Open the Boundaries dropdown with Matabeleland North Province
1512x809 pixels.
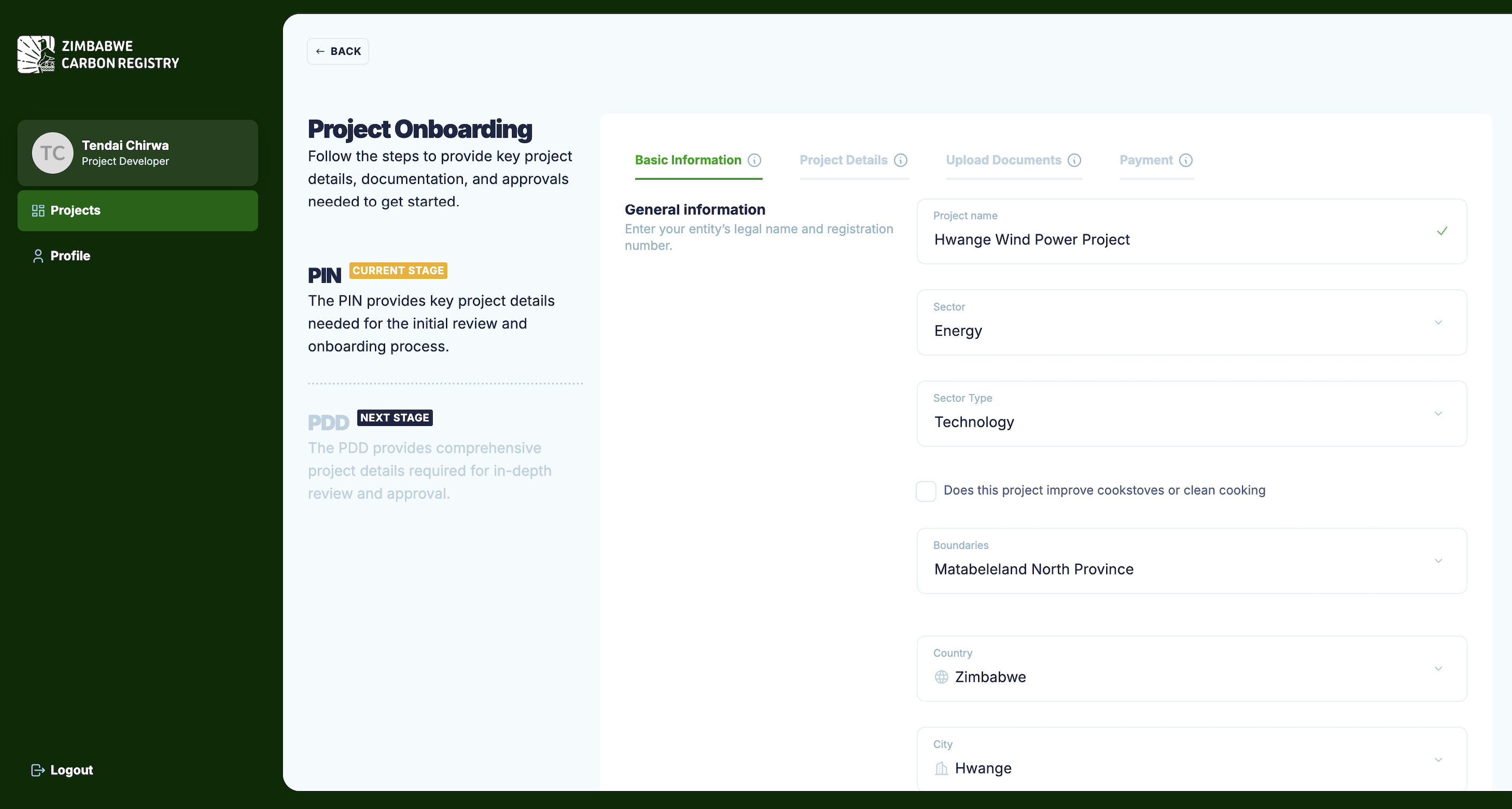[x=1191, y=561]
